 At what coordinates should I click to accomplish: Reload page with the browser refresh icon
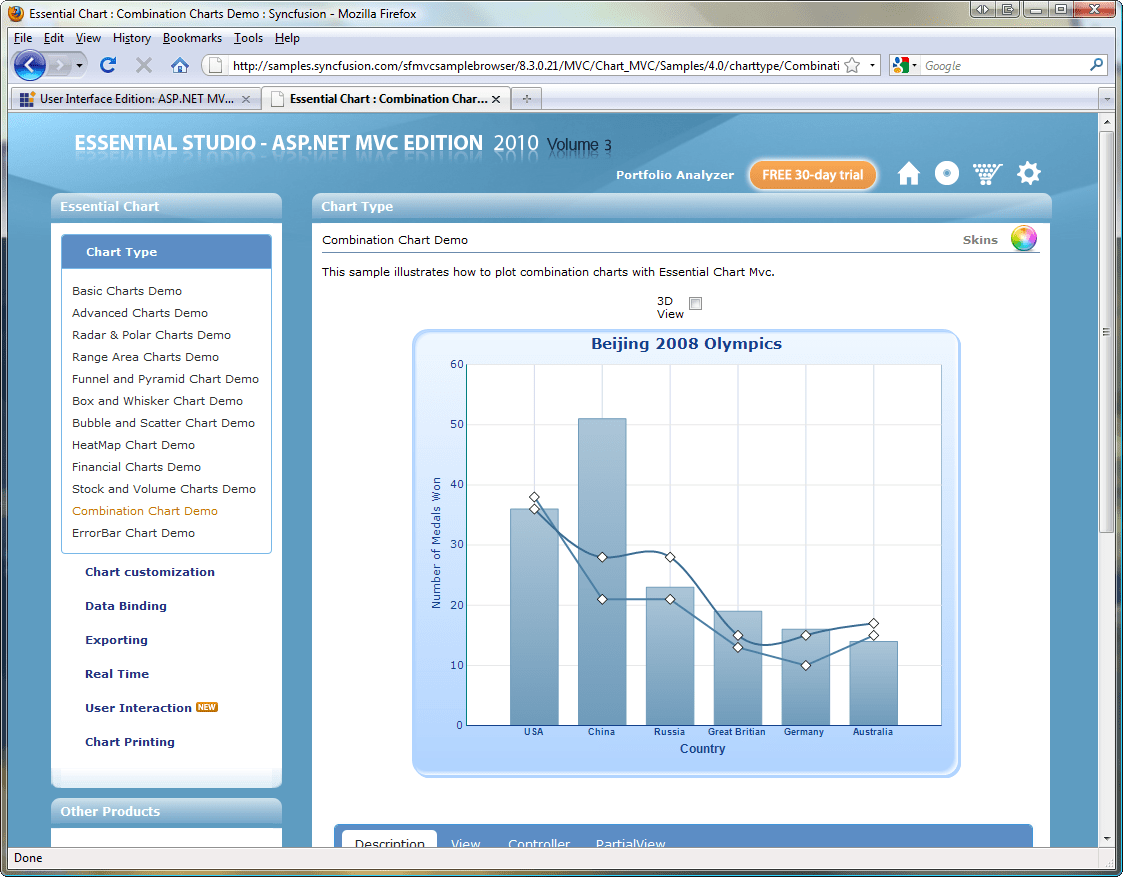coord(108,66)
